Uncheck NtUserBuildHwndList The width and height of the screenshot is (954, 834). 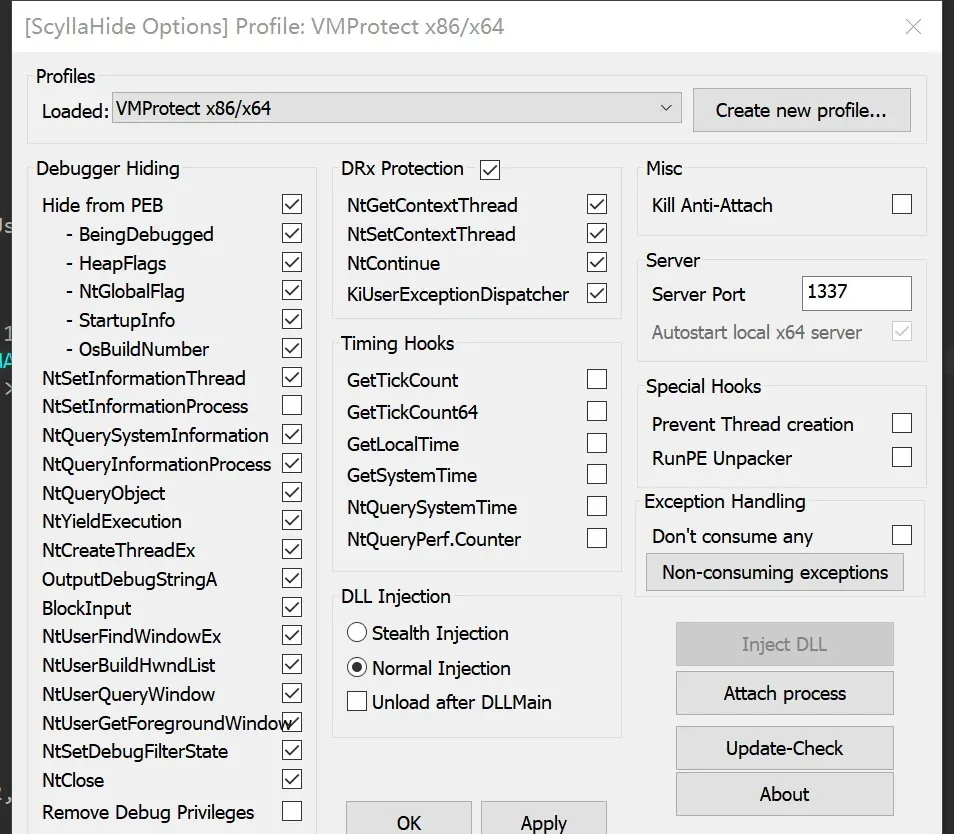(292, 664)
